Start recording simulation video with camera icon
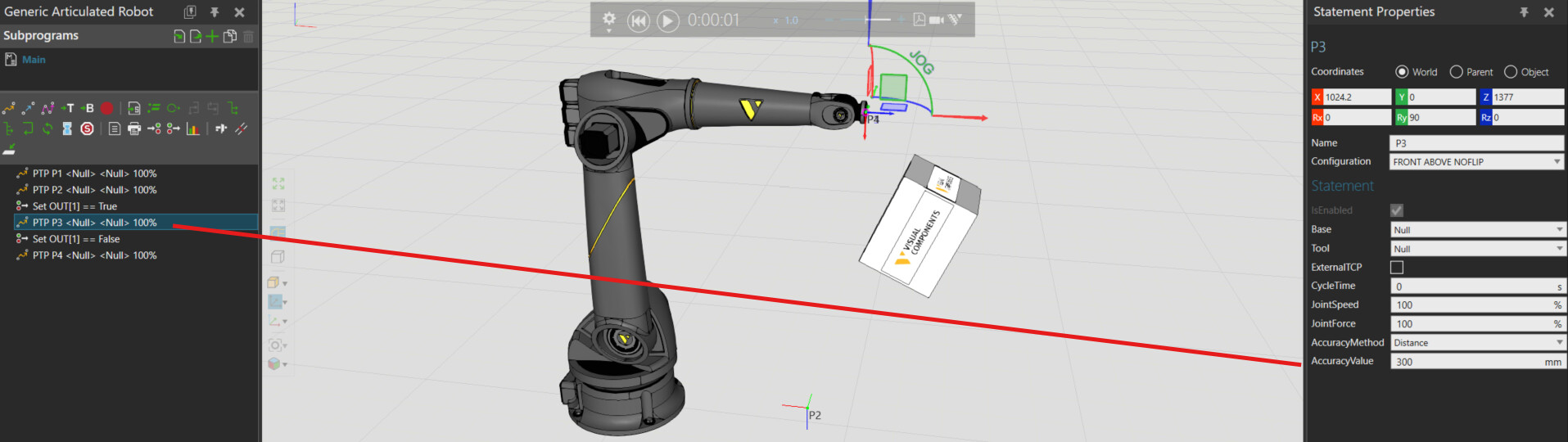Screen dimensions: 1568x442 936,20
